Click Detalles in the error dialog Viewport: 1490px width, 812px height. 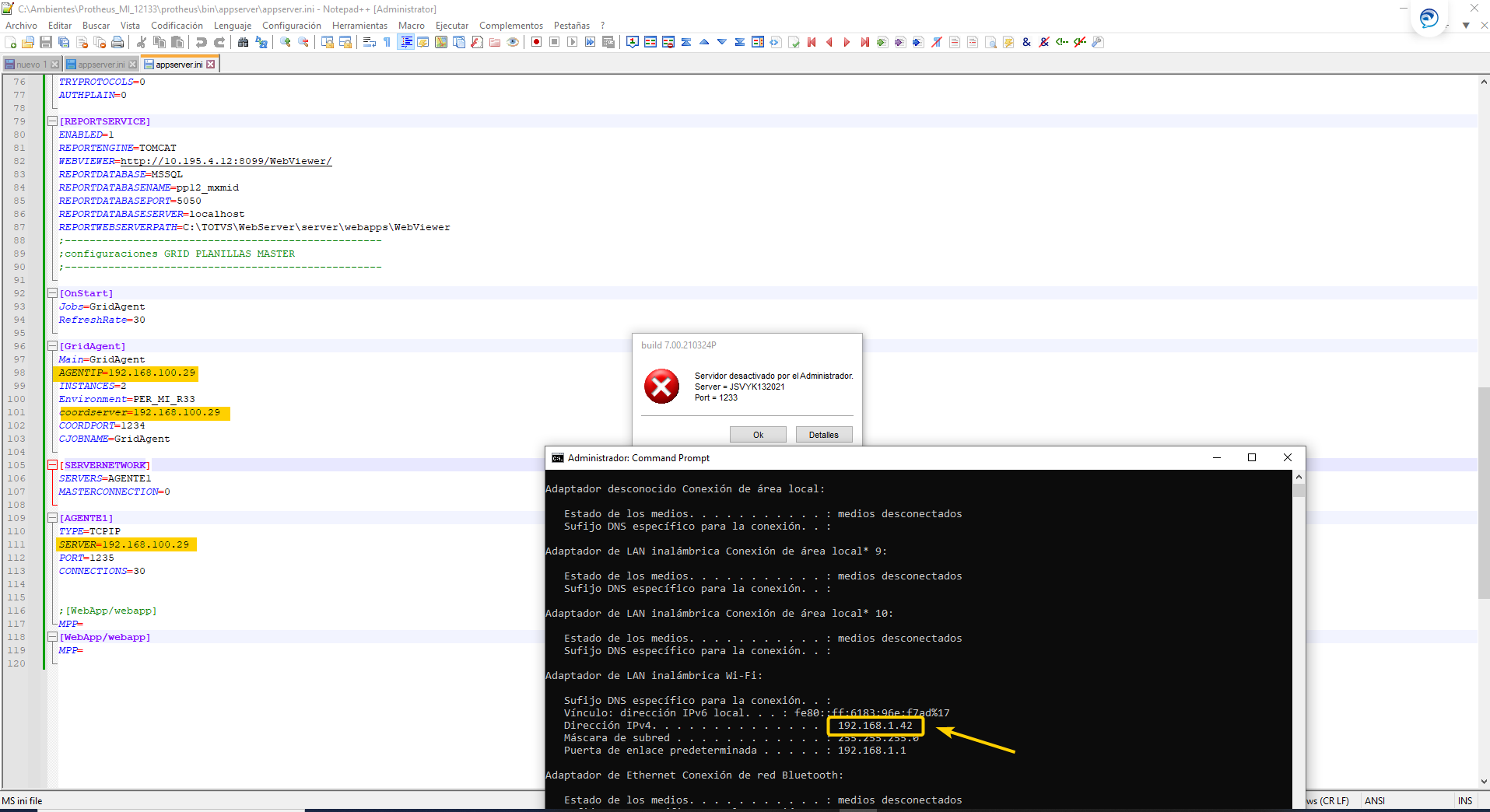[x=823, y=435]
